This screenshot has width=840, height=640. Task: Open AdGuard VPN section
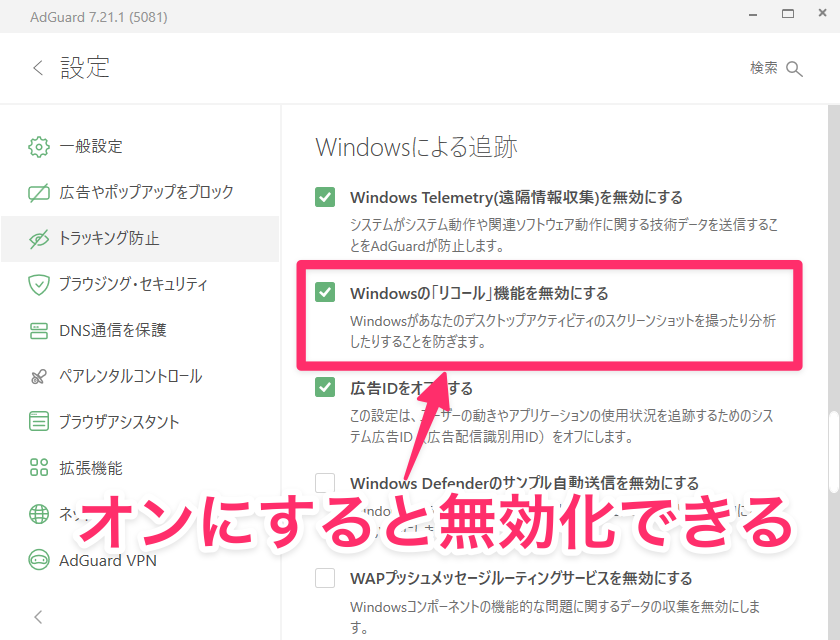click(x=140, y=560)
